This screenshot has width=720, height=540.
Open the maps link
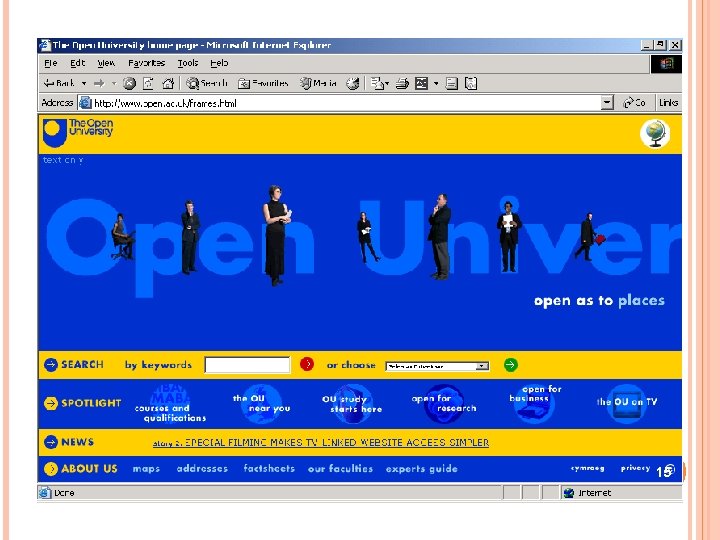point(146,469)
